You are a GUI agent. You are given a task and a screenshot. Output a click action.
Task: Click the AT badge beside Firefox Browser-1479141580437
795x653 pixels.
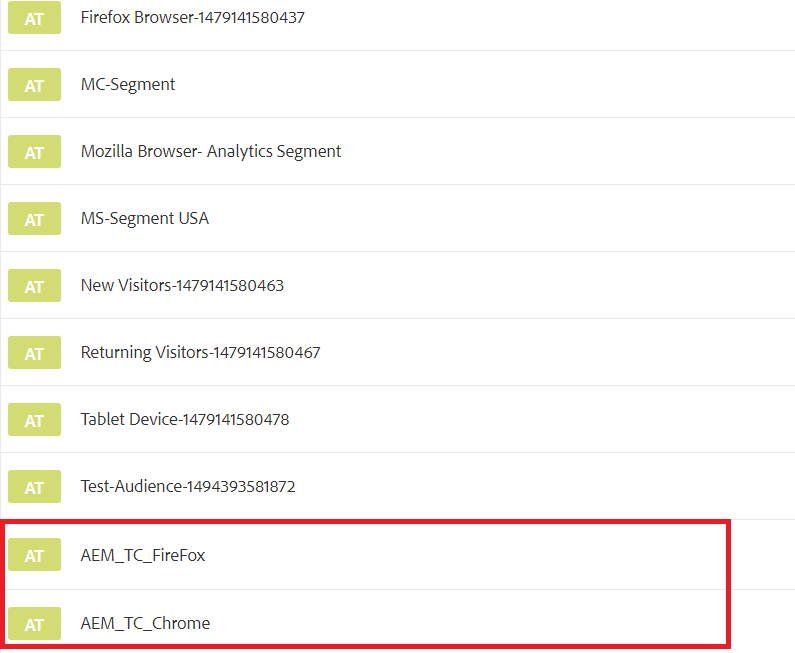click(34, 18)
